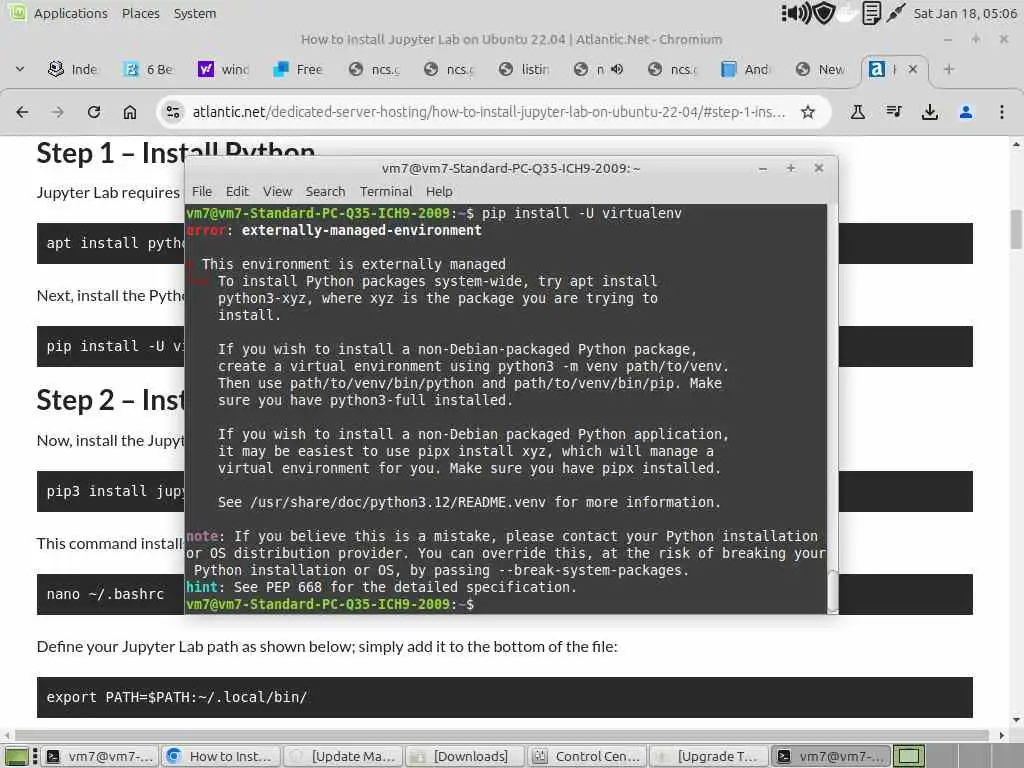
Task: Mute the audio-playing tab speaker icon
Action: (616, 69)
